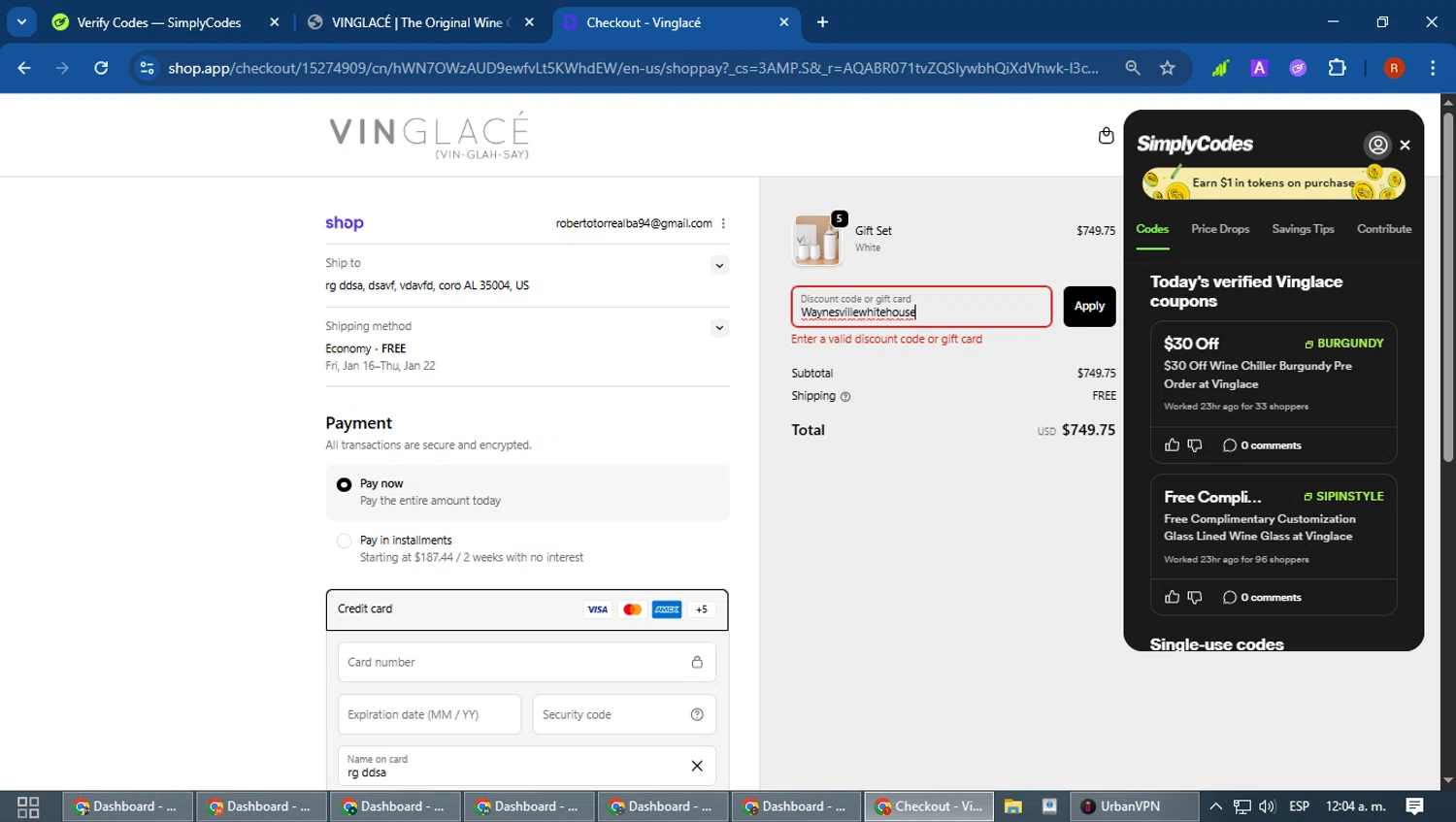View site information icon in address bar

click(x=147, y=68)
